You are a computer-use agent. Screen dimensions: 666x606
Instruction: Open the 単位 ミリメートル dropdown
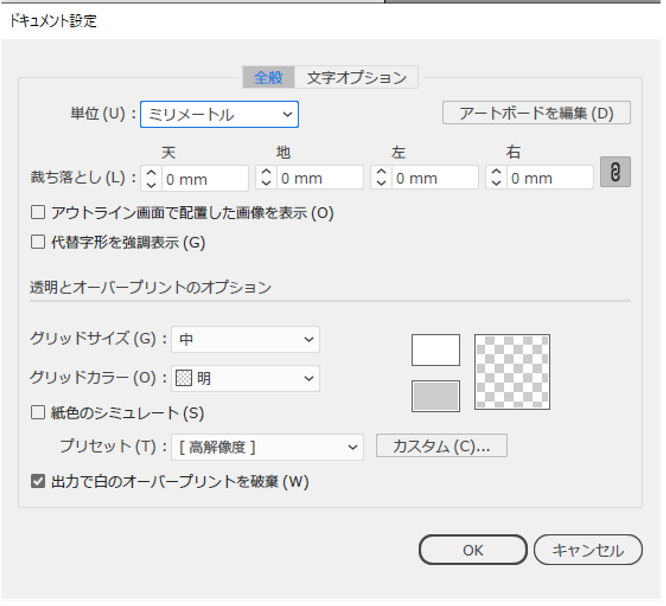coord(219,115)
